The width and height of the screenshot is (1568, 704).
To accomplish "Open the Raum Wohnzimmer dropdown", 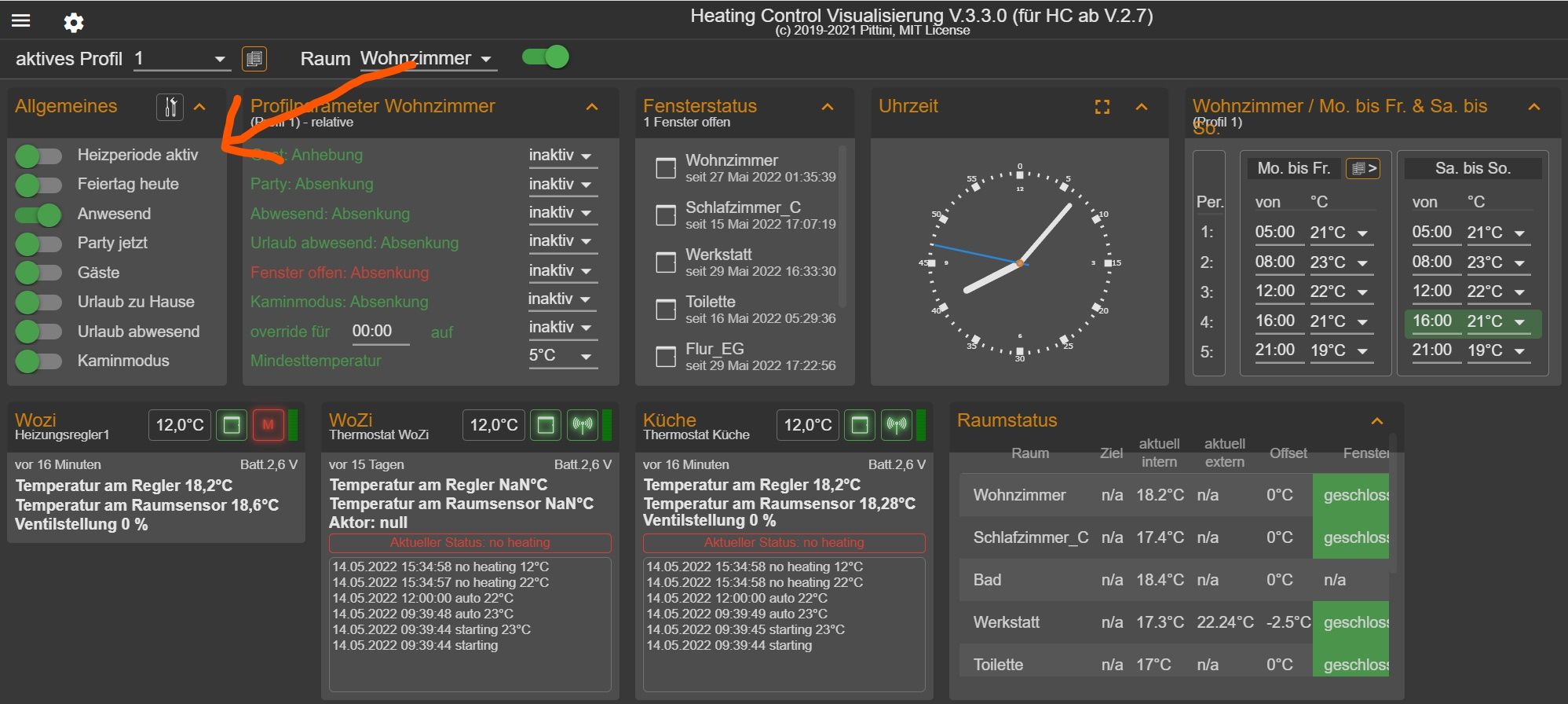I will coord(429,59).
